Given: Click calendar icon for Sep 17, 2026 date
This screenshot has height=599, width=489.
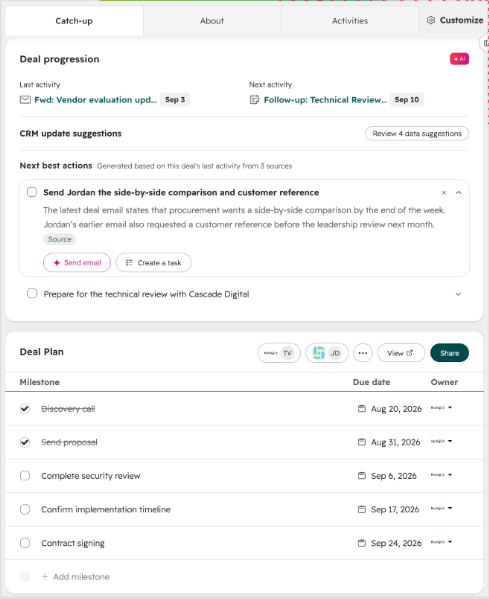Looking at the screenshot, I should [361, 509].
